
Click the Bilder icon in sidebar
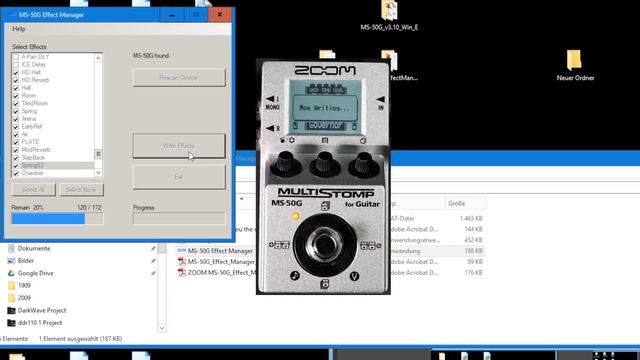[x=11, y=261]
